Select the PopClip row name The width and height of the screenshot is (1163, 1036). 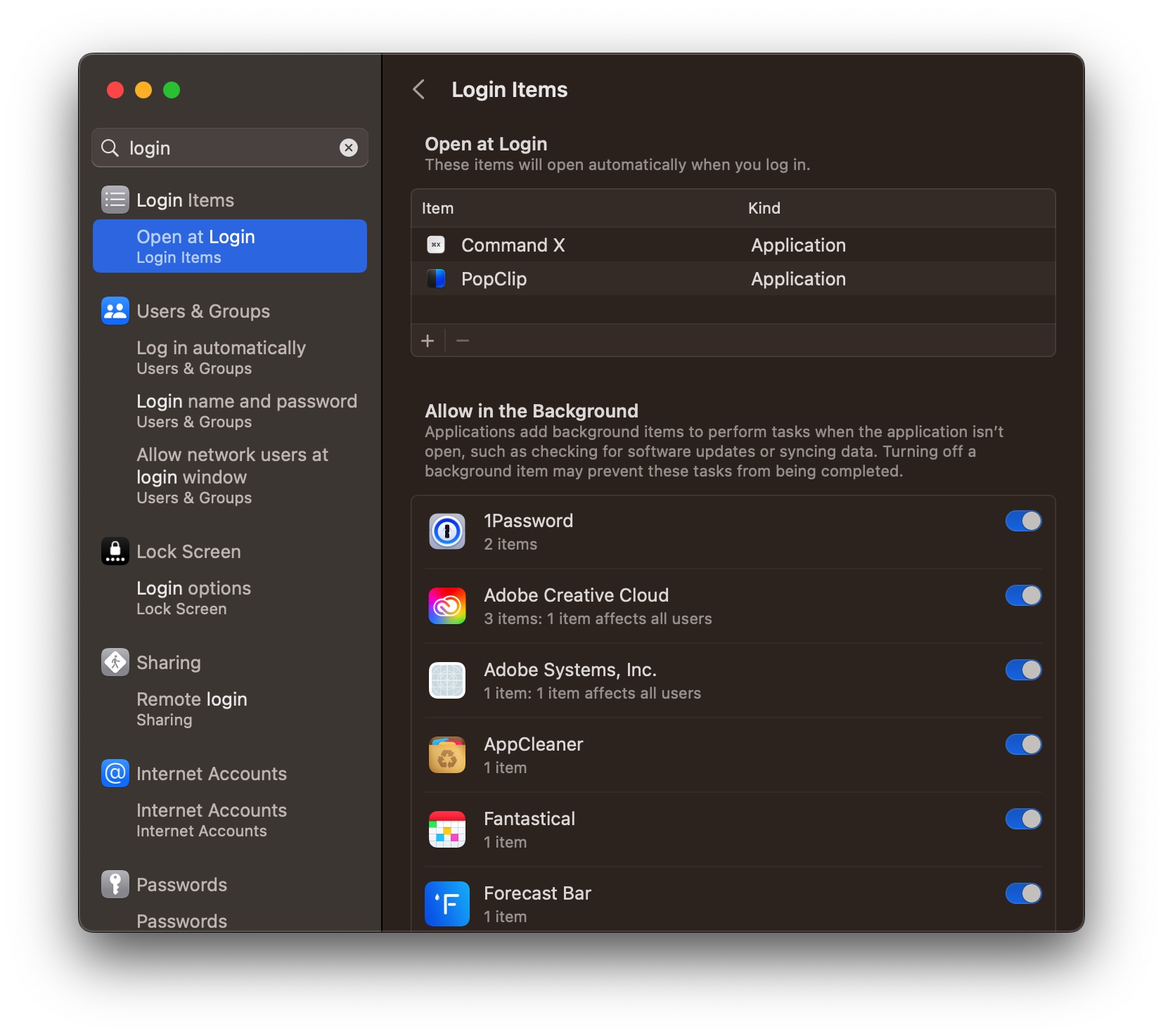coord(494,279)
